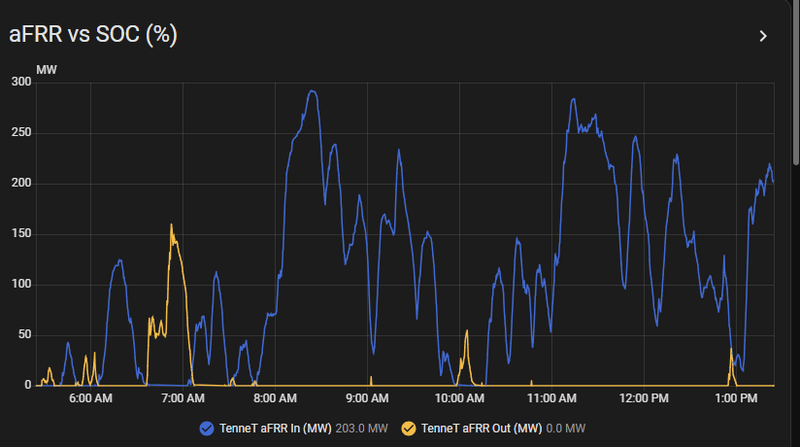The image size is (800, 447).
Task: Click the blue peak just after 11:00 AM
Action: click(x=573, y=100)
